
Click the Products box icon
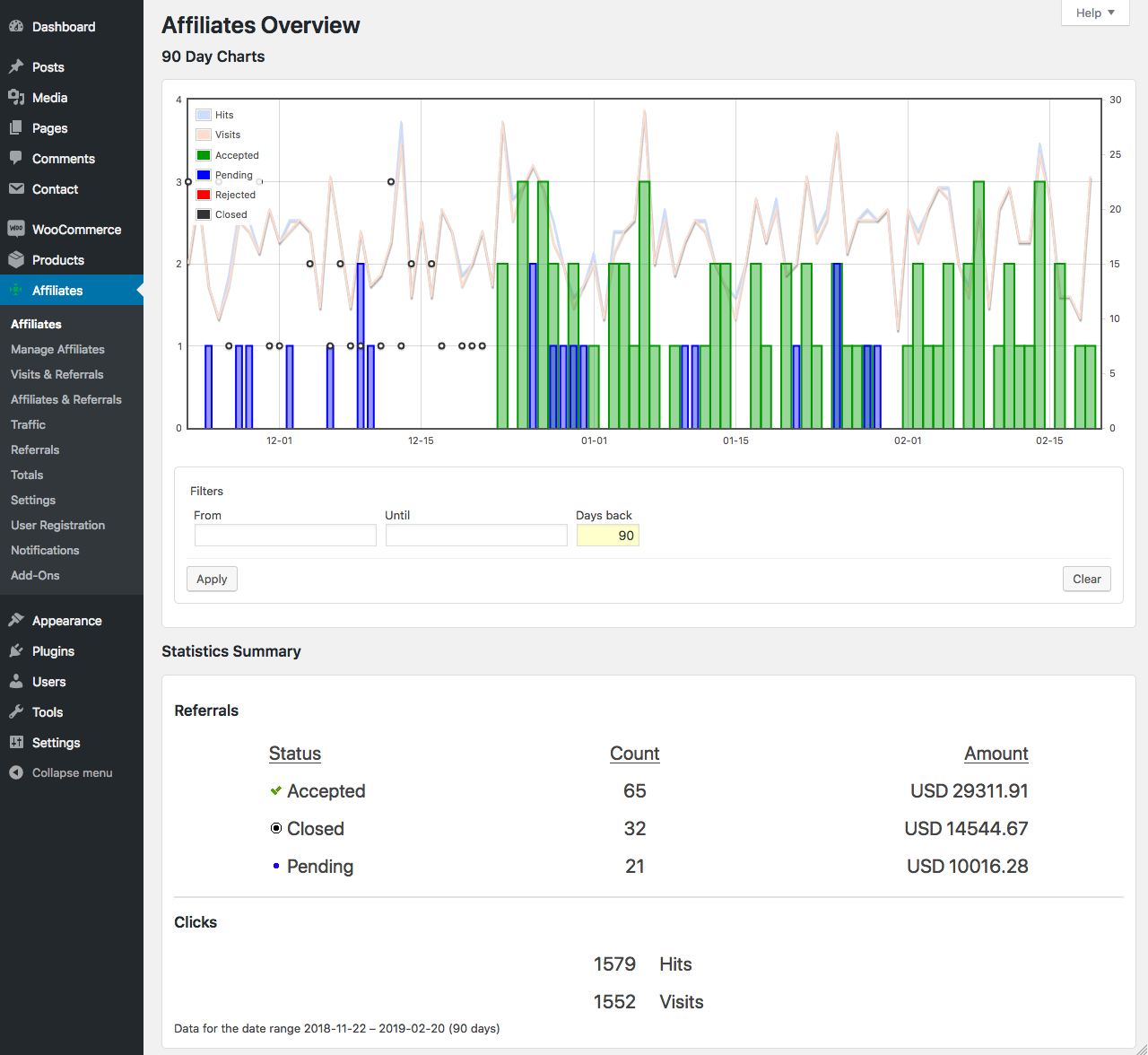tap(16, 260)
